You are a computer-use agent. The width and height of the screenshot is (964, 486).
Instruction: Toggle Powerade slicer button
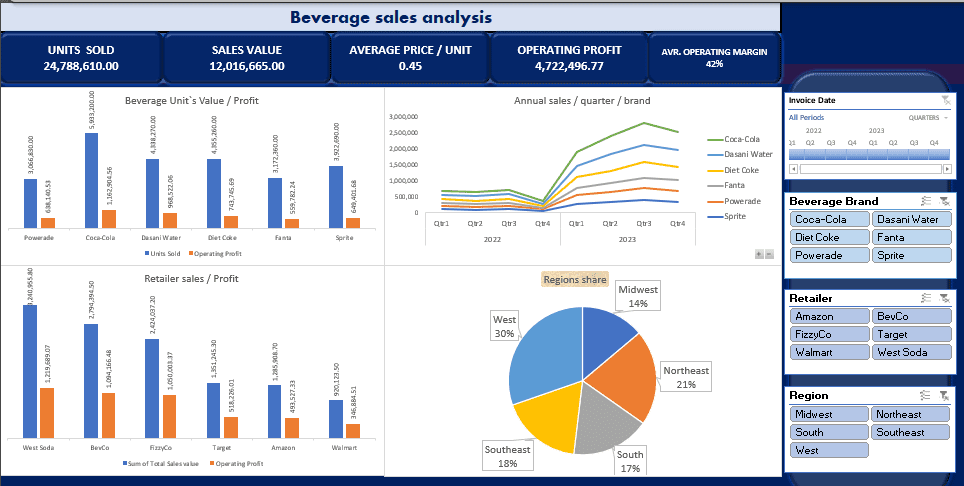829,255
